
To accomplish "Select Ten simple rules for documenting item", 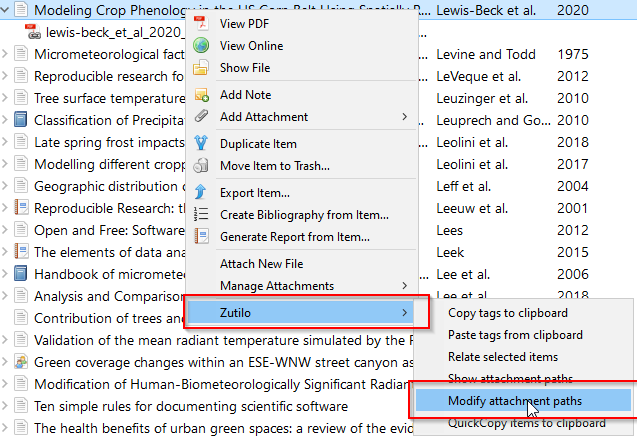I will 190,406.
